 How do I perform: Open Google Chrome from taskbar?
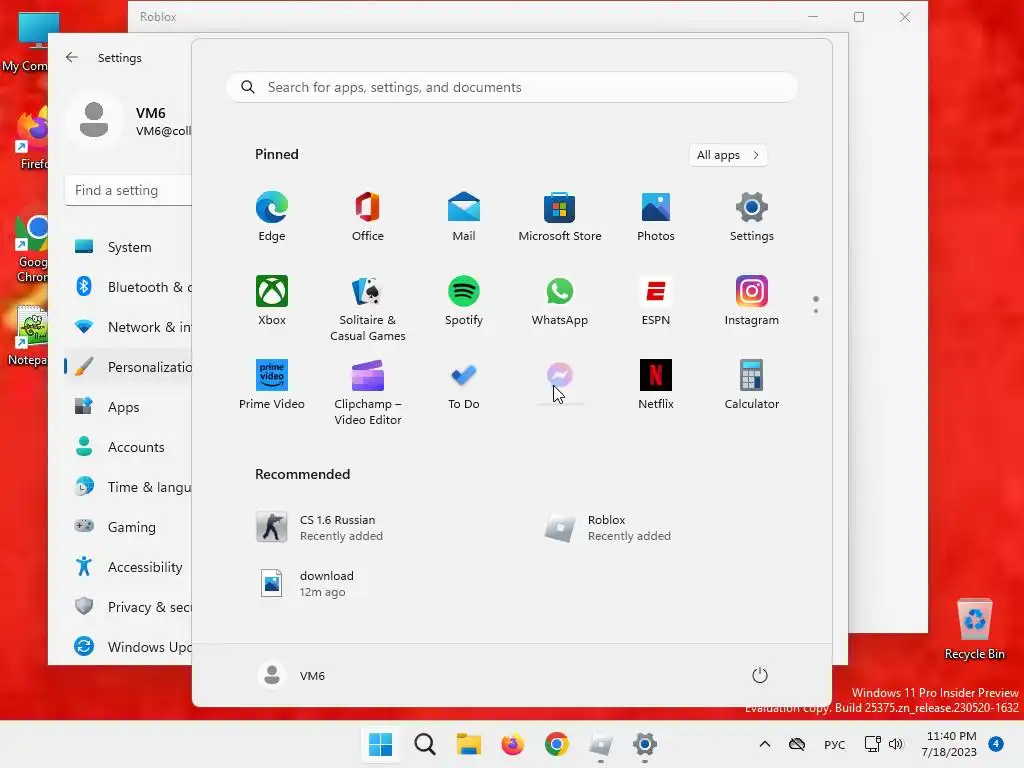(556, 744)
